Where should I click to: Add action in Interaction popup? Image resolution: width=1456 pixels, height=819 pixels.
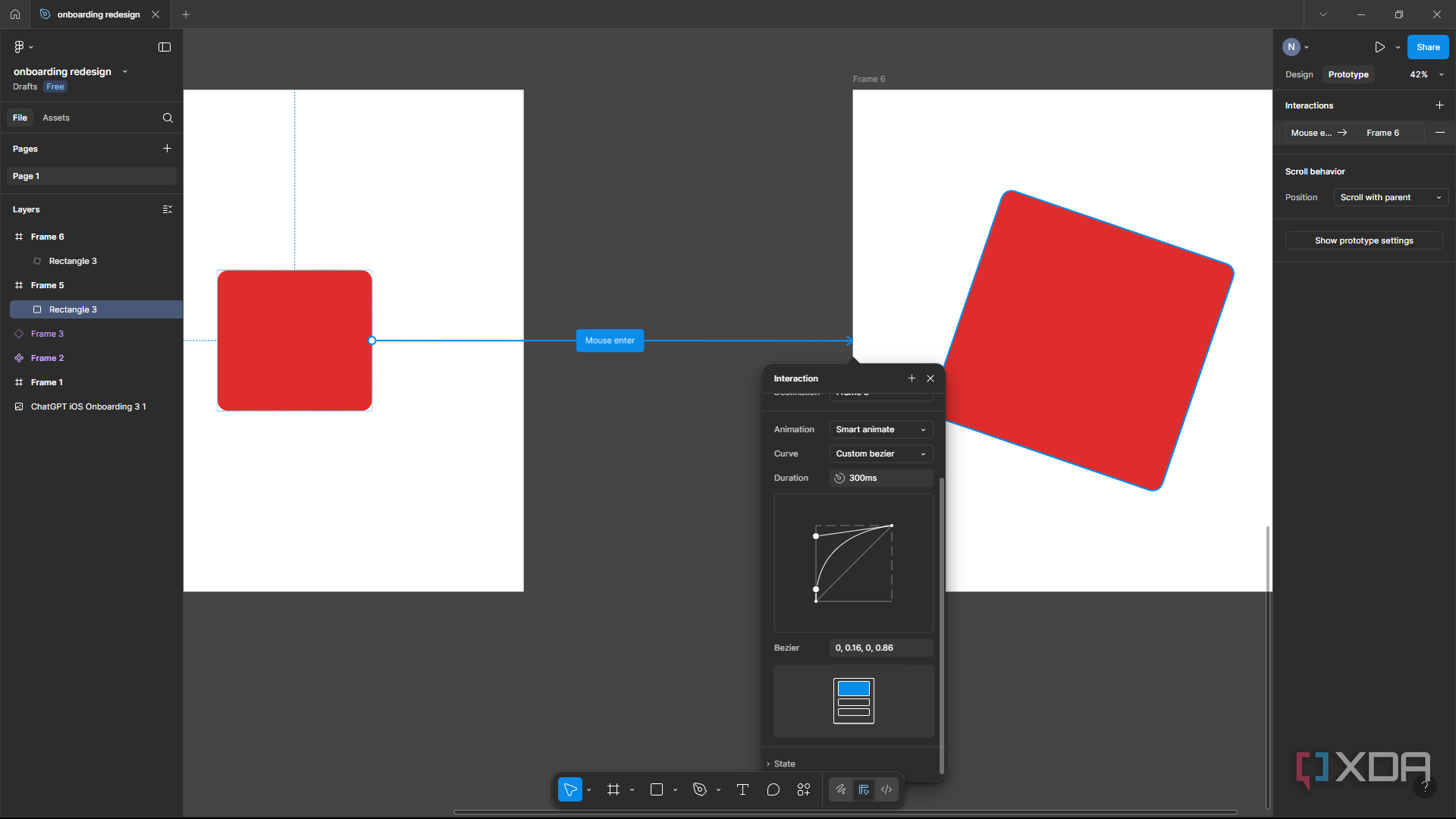912,378
